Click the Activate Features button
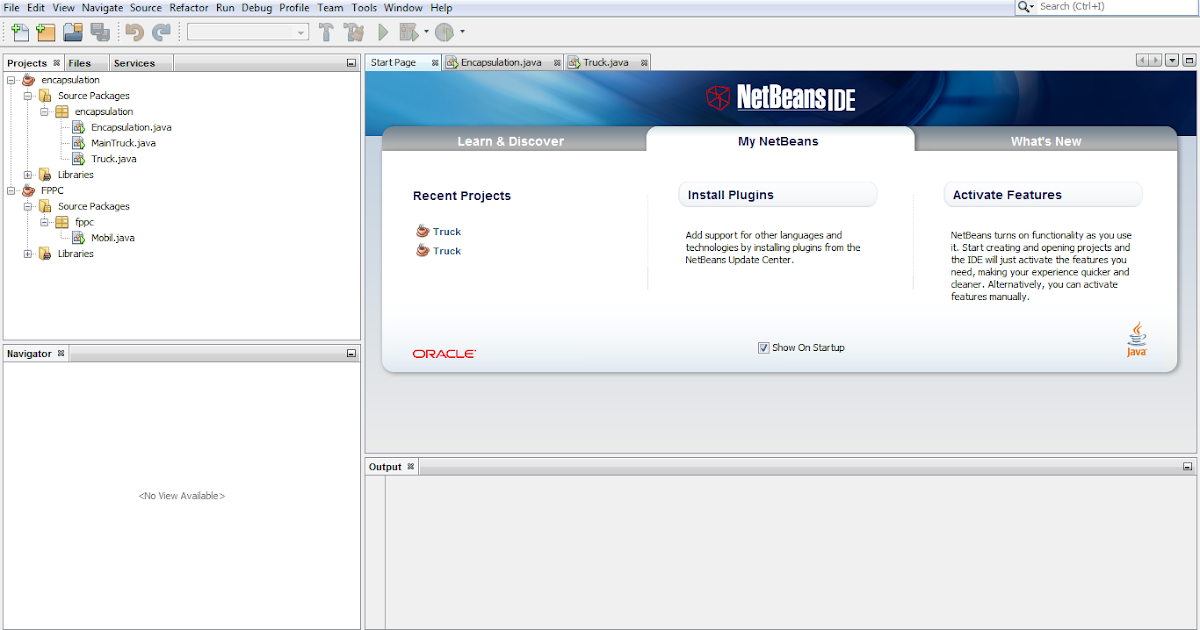This screenshot has height=630, width=1200. tap(1043, 195)
